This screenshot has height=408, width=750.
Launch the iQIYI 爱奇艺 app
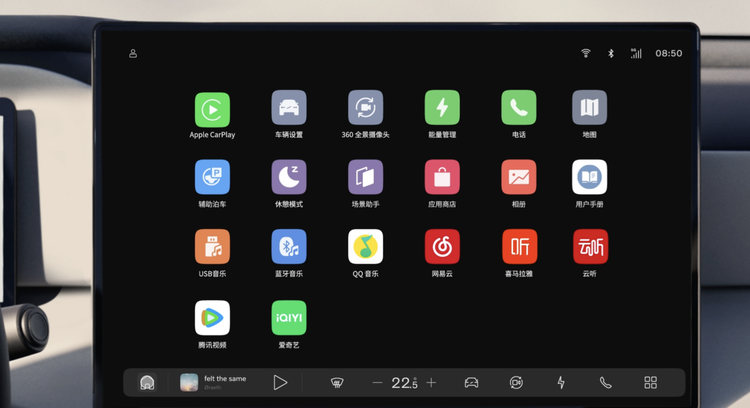click(289, 318)
